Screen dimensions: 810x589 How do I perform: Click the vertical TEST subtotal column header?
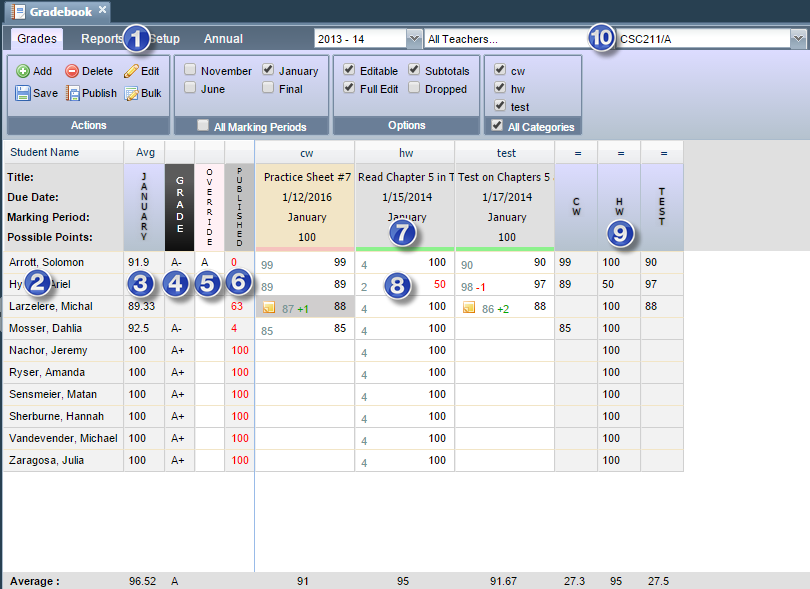662,207
